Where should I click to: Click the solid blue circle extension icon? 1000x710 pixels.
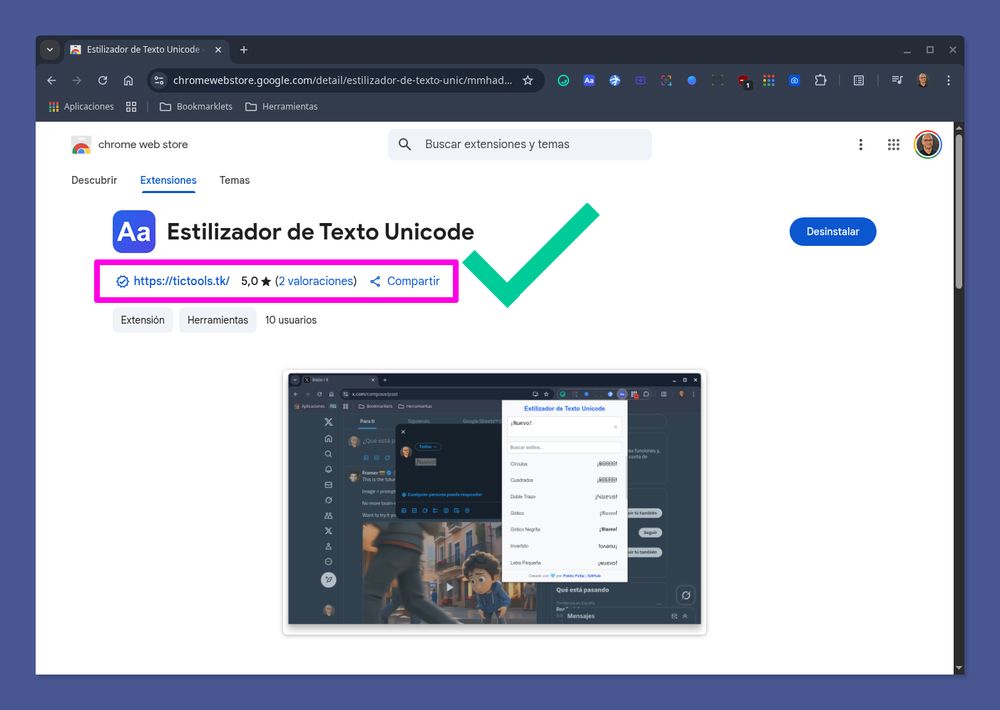pos(691,80)
